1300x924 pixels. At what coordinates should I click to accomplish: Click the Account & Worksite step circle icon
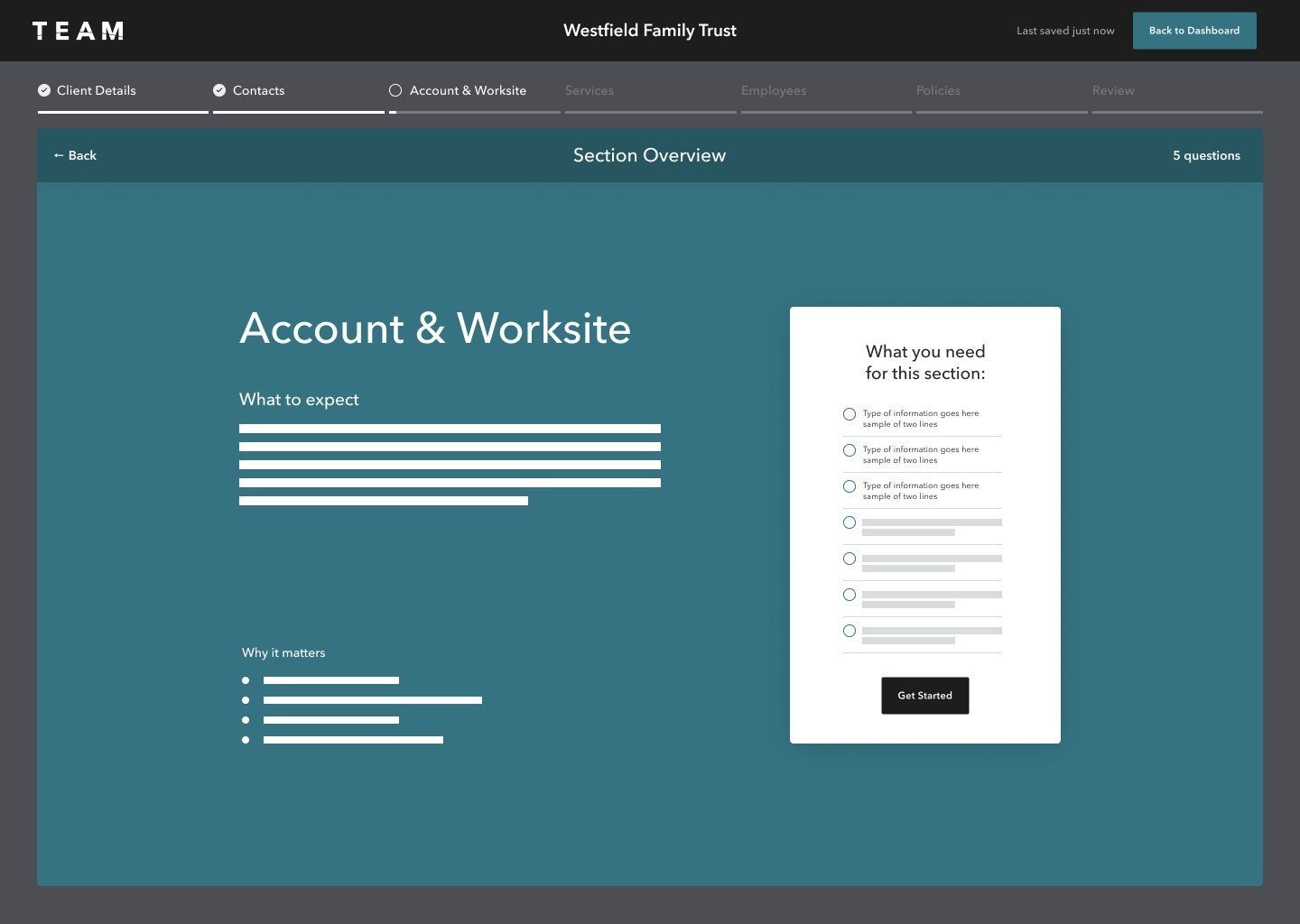pyautogui.click(x=395, y=90)
